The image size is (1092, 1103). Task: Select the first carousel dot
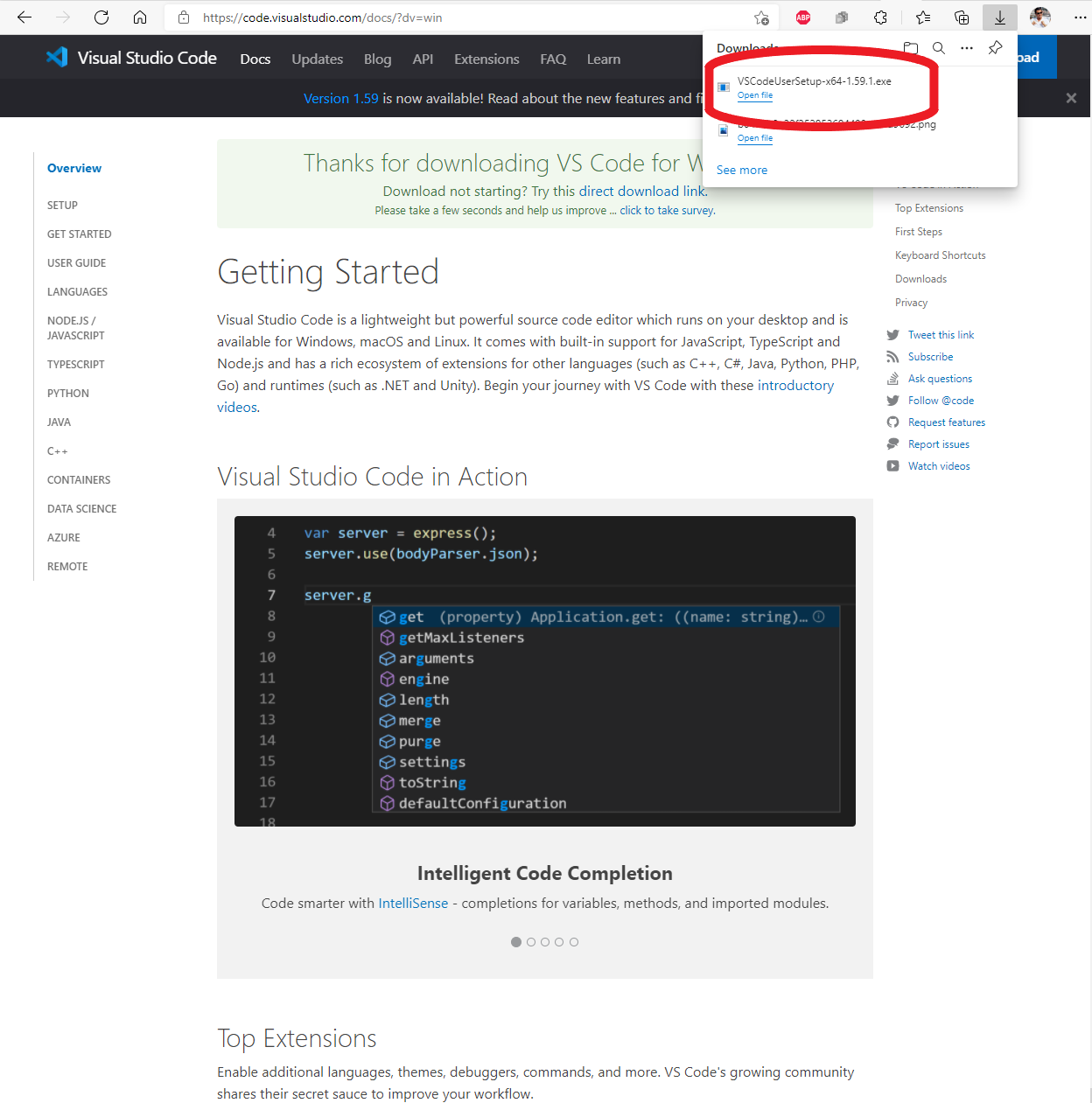point(516,942)
